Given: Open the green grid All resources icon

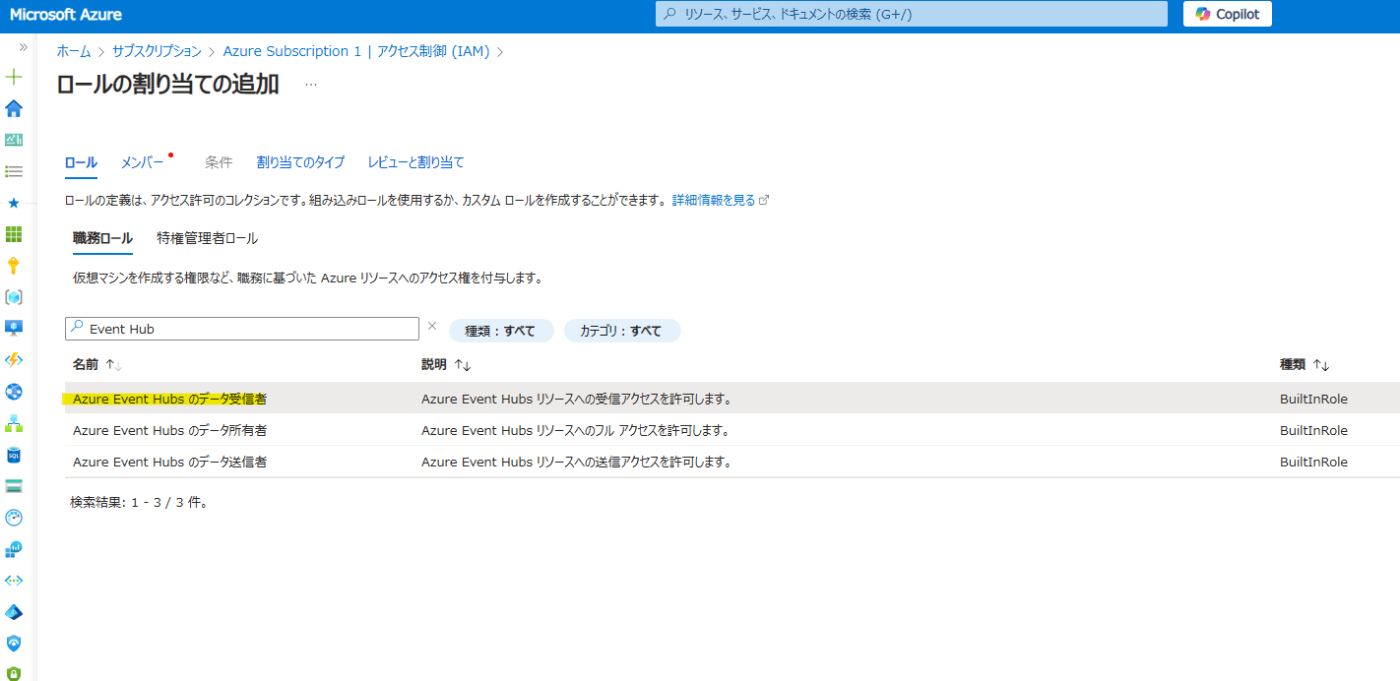Looking at the screenshot, I should point(14,234).
